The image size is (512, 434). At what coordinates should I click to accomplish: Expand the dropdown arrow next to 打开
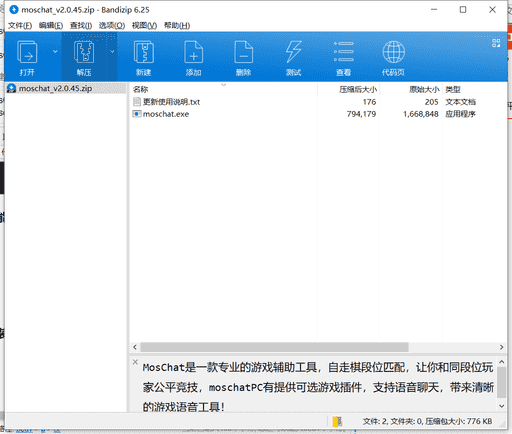(55, 51)
